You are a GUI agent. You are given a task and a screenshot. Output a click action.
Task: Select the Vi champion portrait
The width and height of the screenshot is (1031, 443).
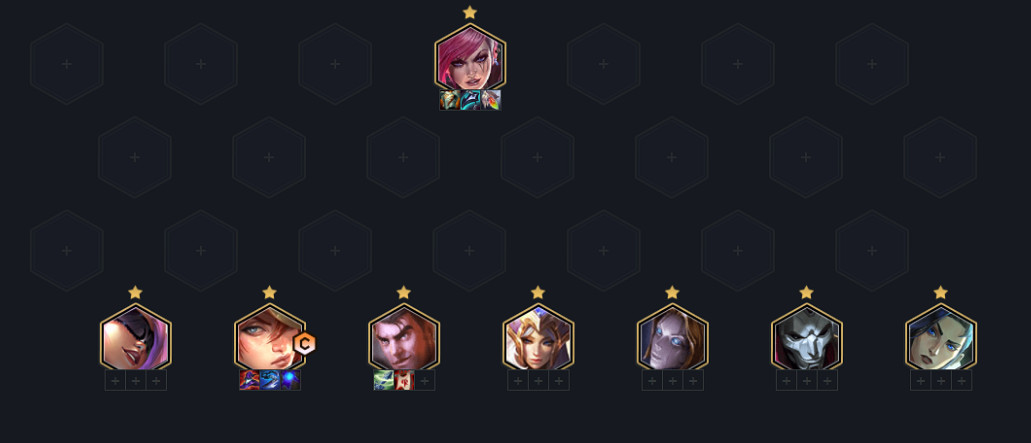tap(469, 58)
